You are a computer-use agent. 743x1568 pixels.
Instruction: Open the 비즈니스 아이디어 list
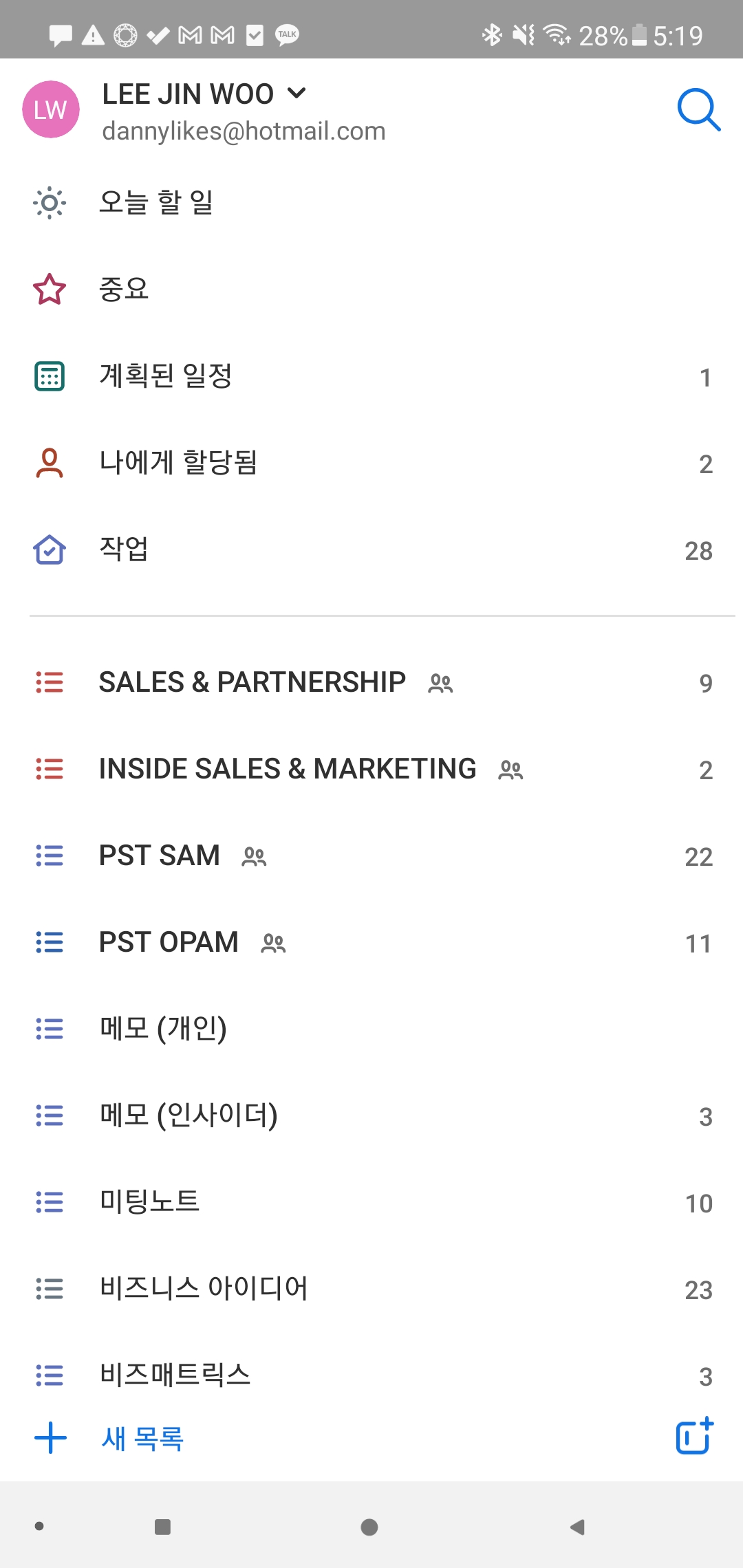(x=204, y=1289)
